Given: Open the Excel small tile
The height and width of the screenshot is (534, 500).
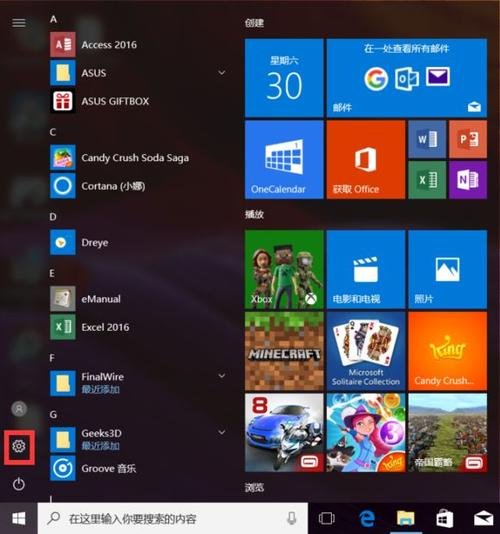Looking at the screenshot, I should [x=427, y=180].
